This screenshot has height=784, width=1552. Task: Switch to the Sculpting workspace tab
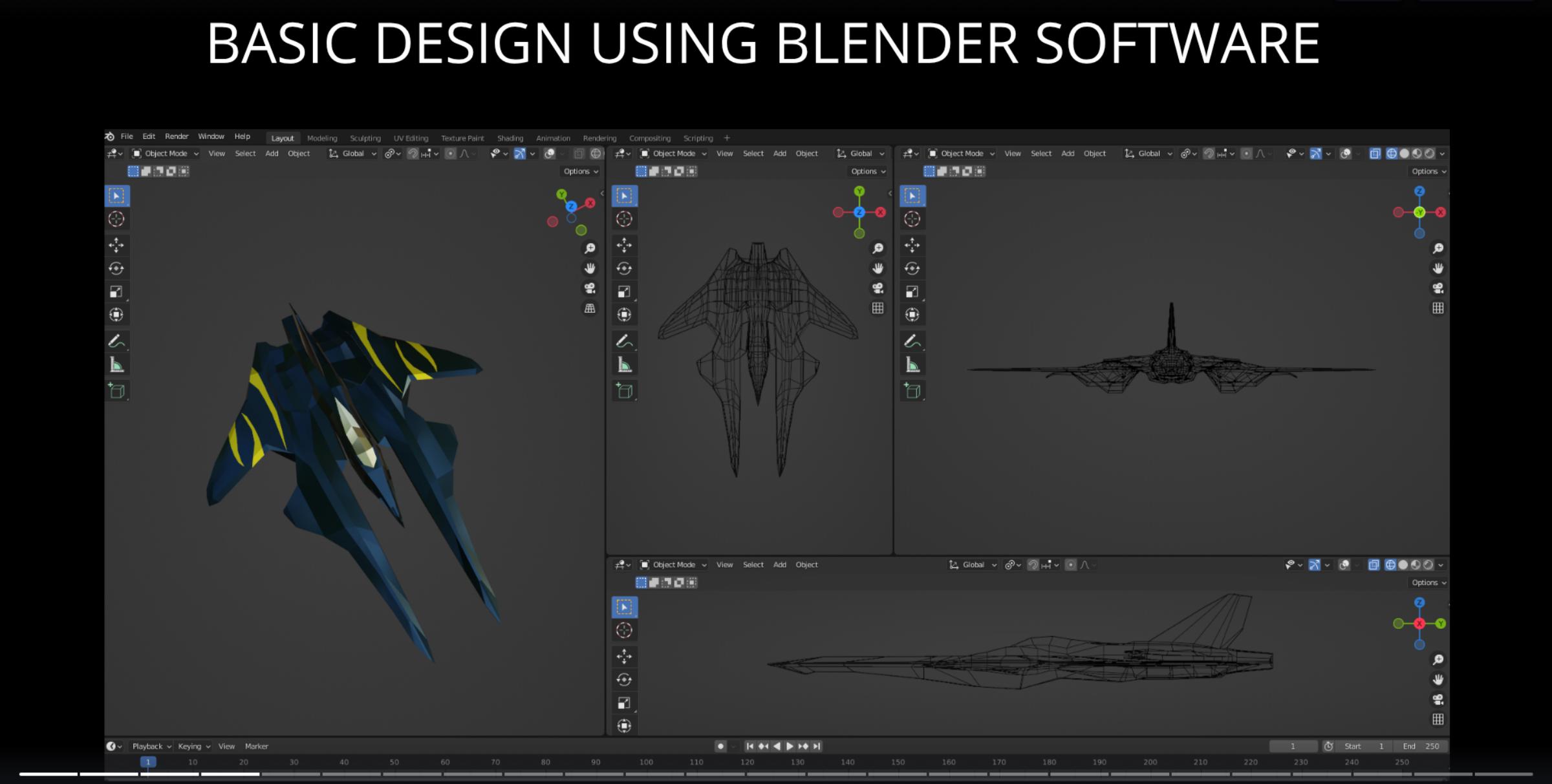click(x=365, y=138)
